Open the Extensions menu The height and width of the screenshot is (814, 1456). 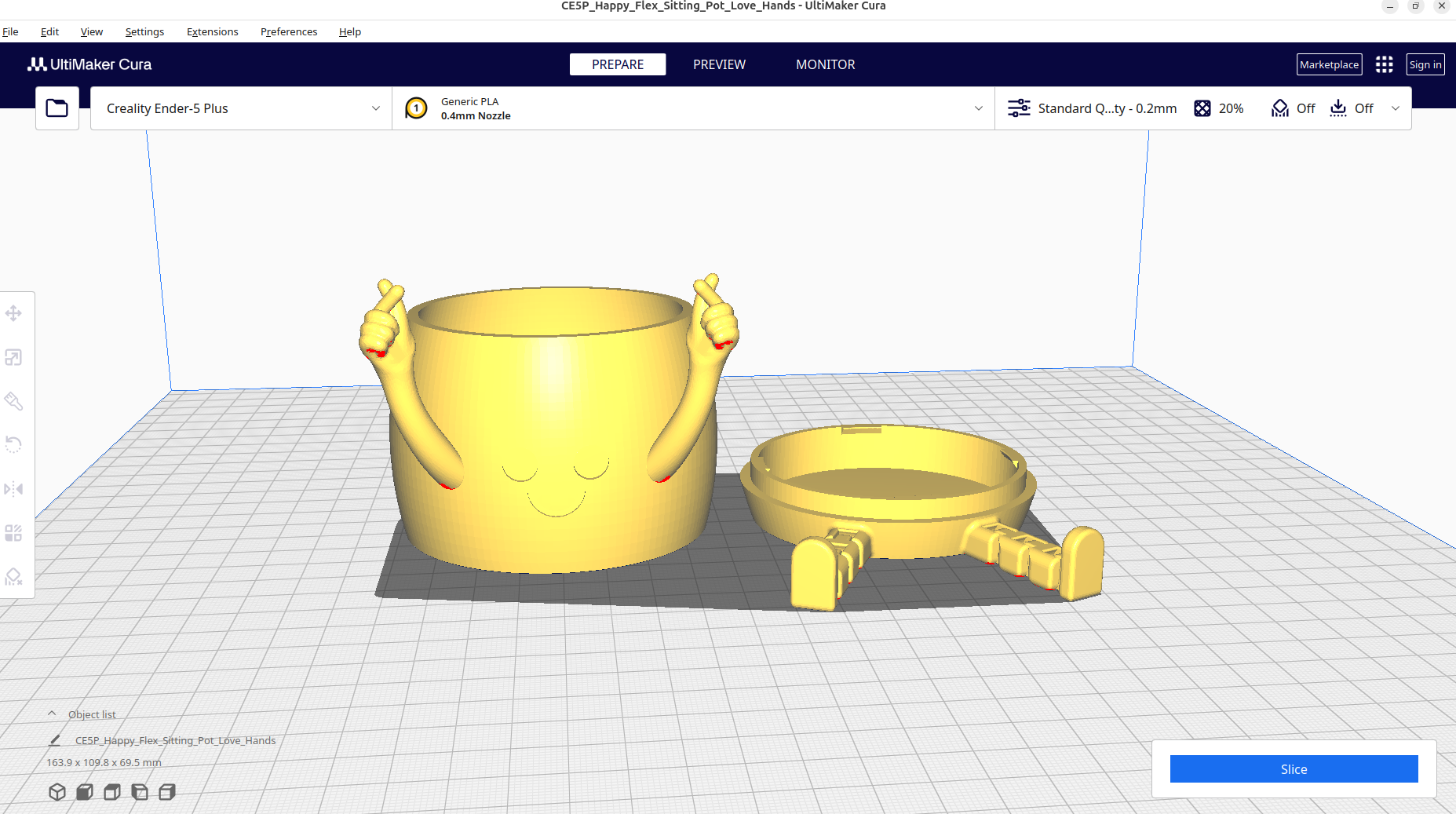coord(212,31)
